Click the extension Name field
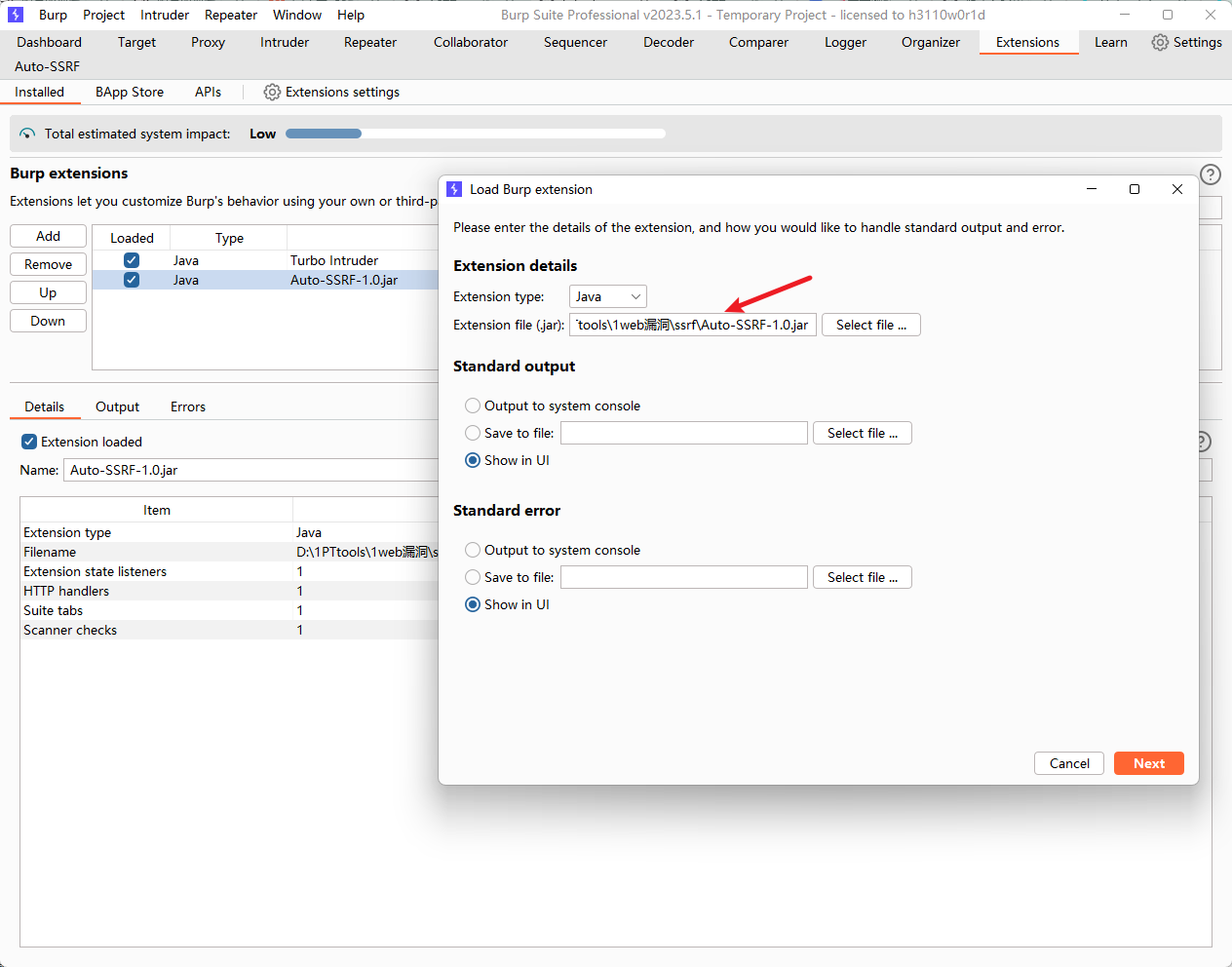 coord(251,470)
